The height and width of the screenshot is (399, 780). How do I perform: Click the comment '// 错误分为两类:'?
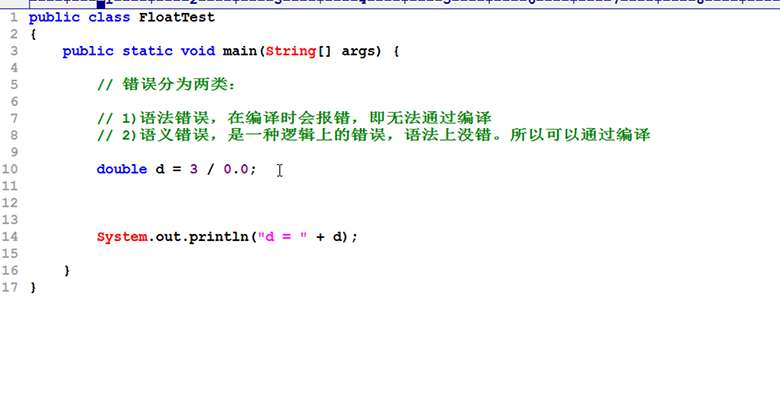pyautogui.click(x=166, y=85)
